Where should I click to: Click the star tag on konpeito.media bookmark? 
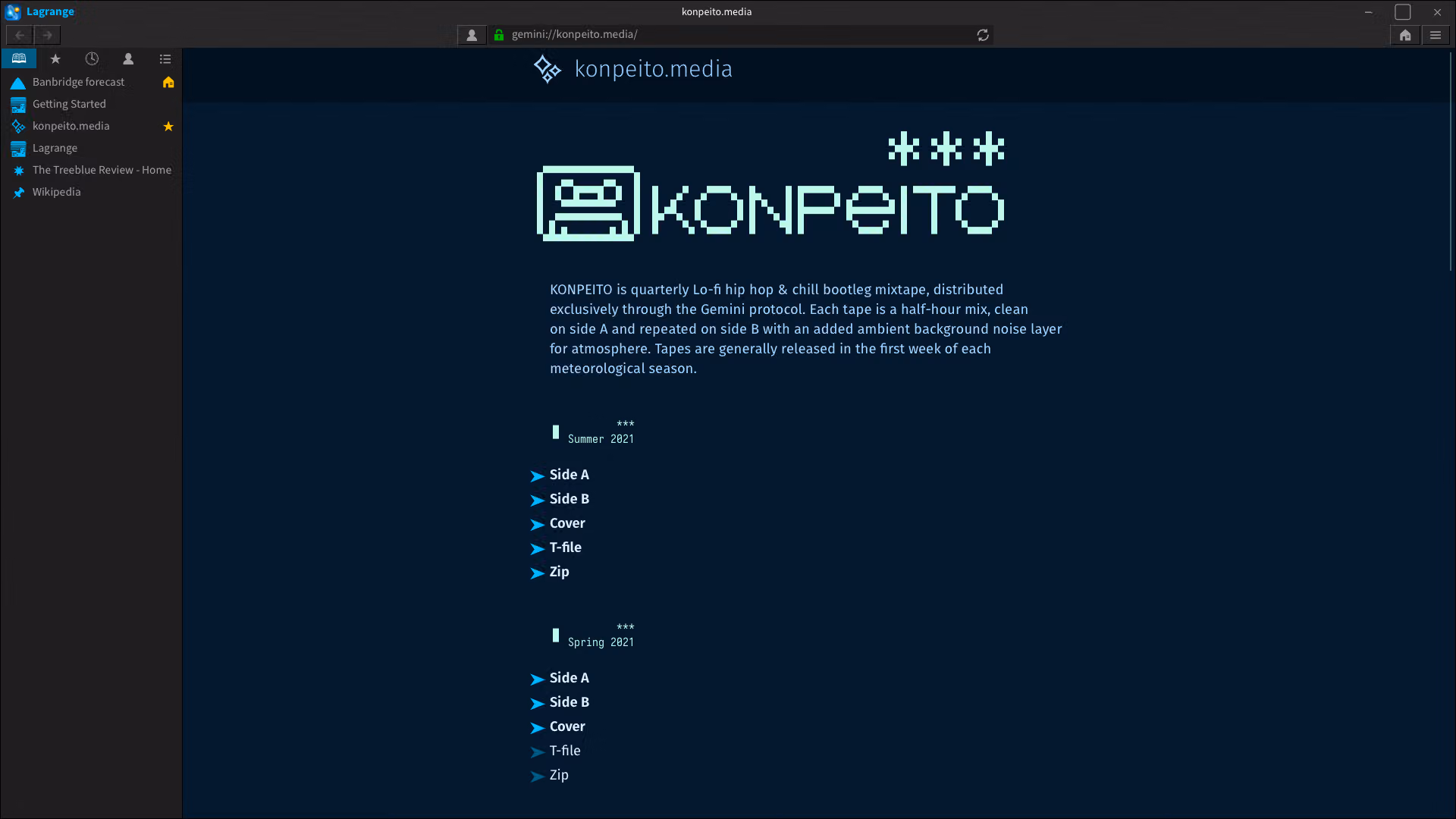point(168,127)
